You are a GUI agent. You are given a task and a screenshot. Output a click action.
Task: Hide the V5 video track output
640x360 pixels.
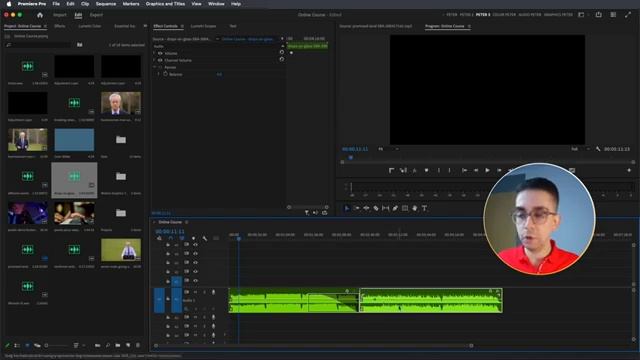[196, 244]
